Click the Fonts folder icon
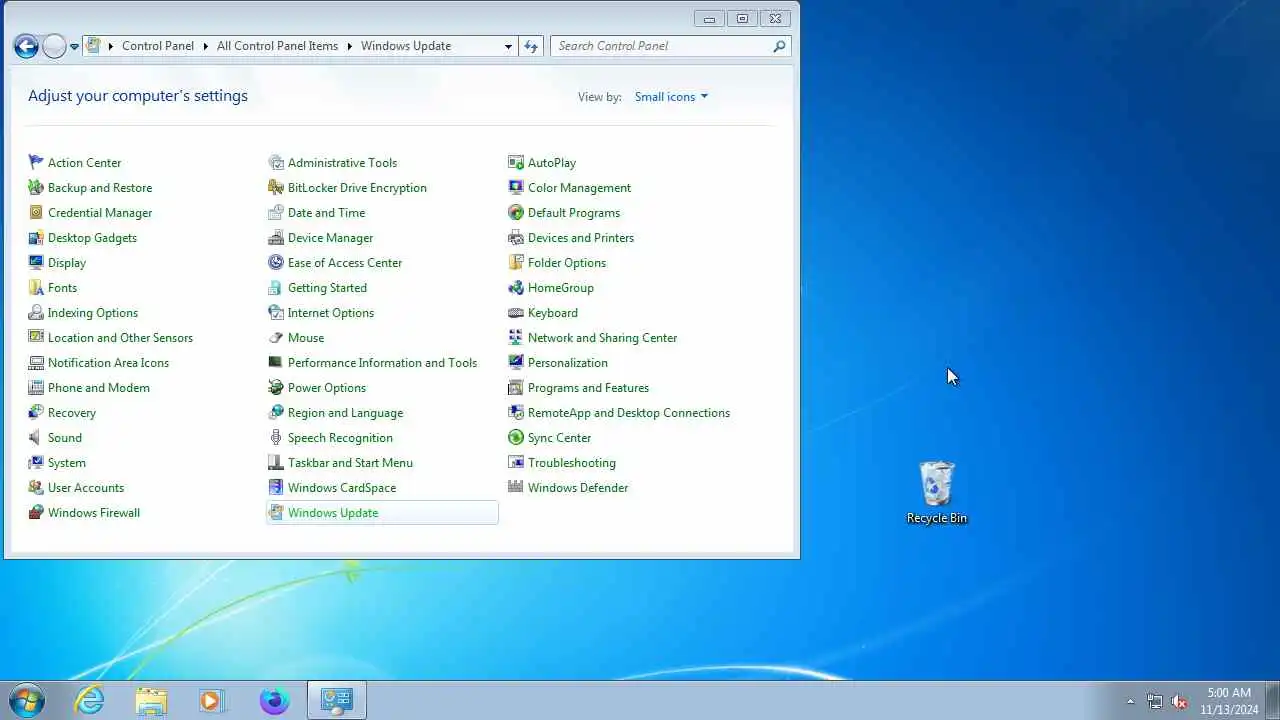This screenshot has width=1280, height=720. [36, 287]
